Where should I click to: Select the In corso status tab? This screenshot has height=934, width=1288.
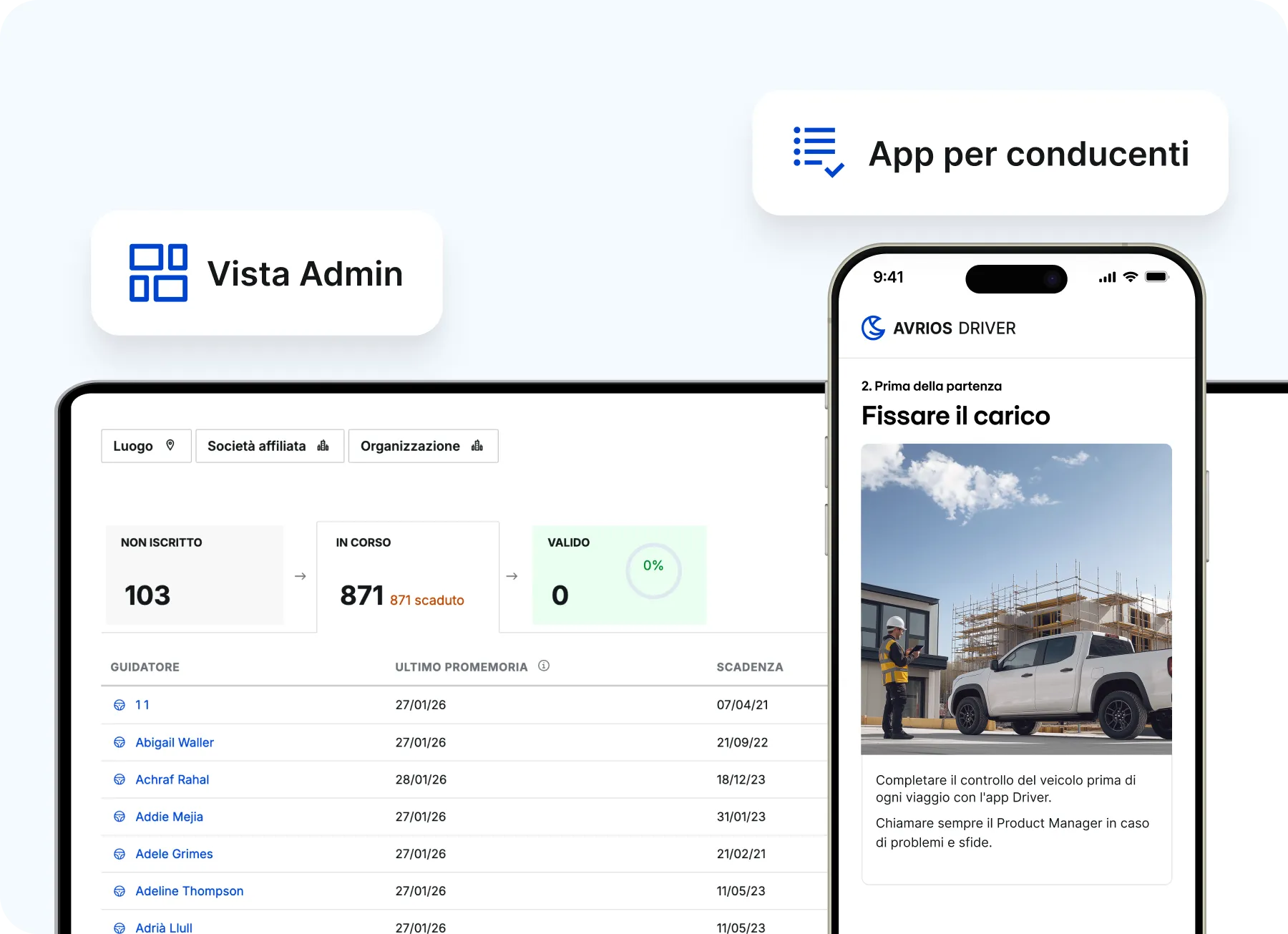[x=408, y=577]
